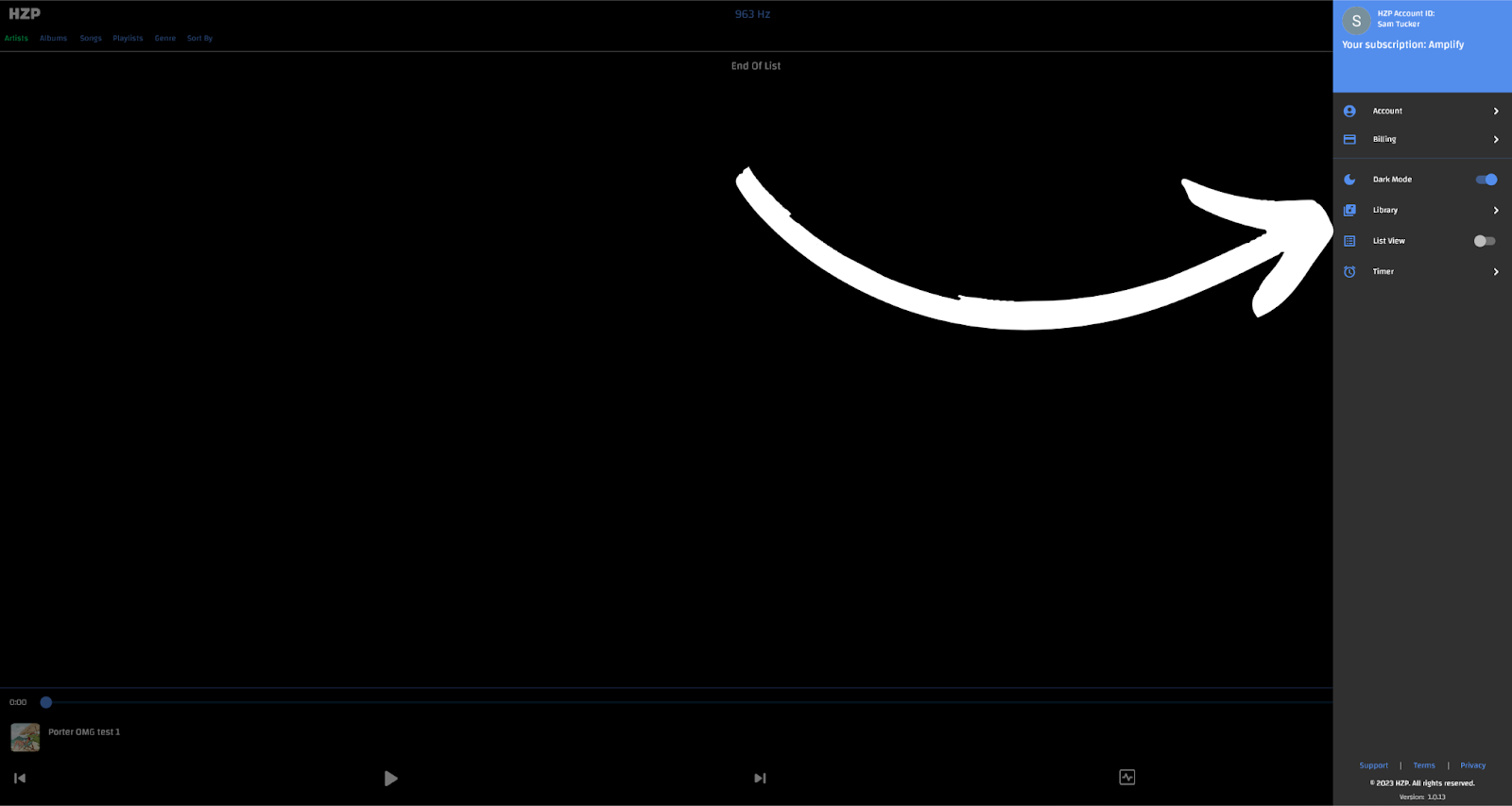Expand the Timer chevron arrow
Viewport: 1512px width, 806px height.
[1496, 272]
